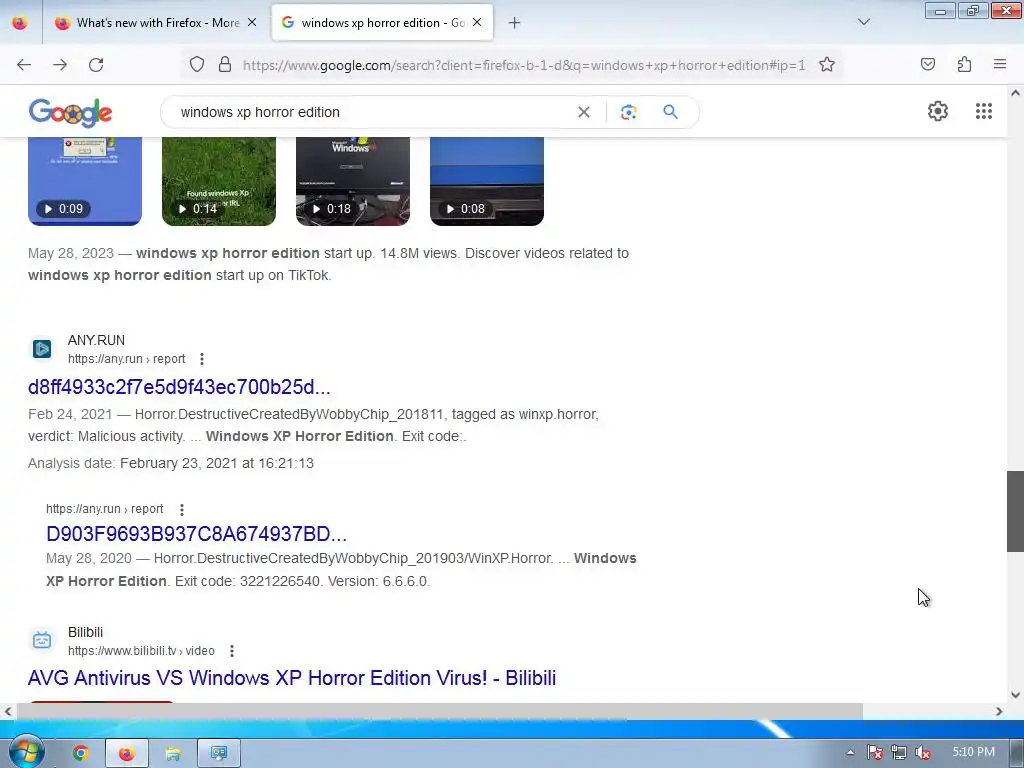
Task: View site security padlock info
Action: pos(225,65)
